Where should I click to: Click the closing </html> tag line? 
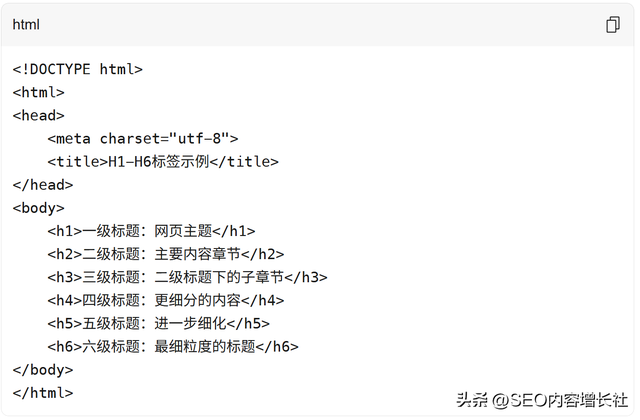click(43, 392)
